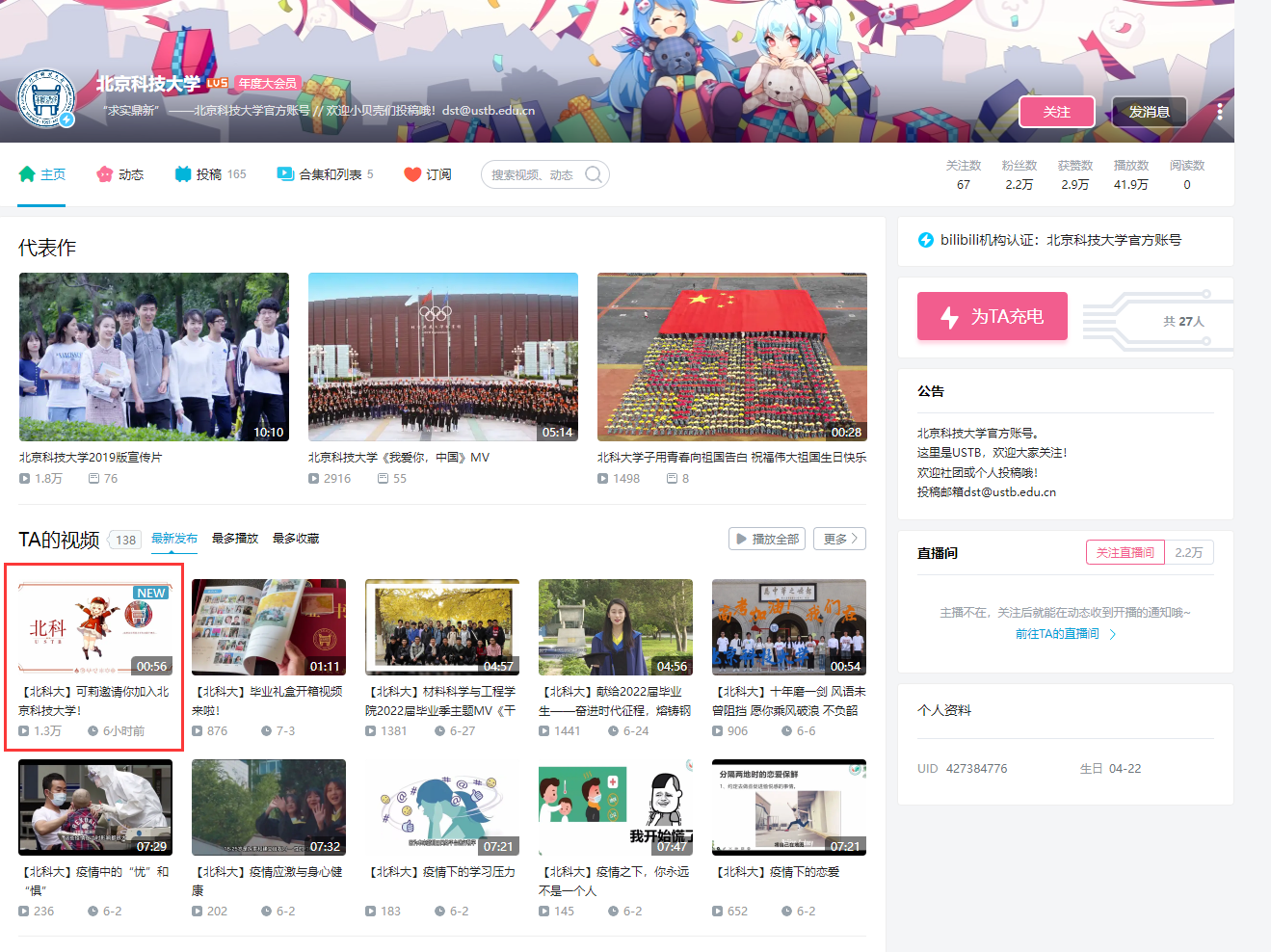Open the 主页 tab
Viewport: 1271px width, 952px height.
41,174
